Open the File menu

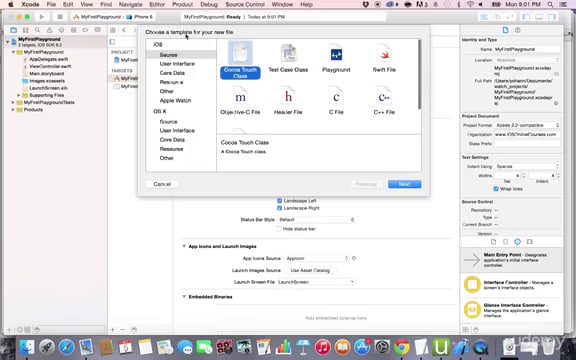(x=51, y=4)
